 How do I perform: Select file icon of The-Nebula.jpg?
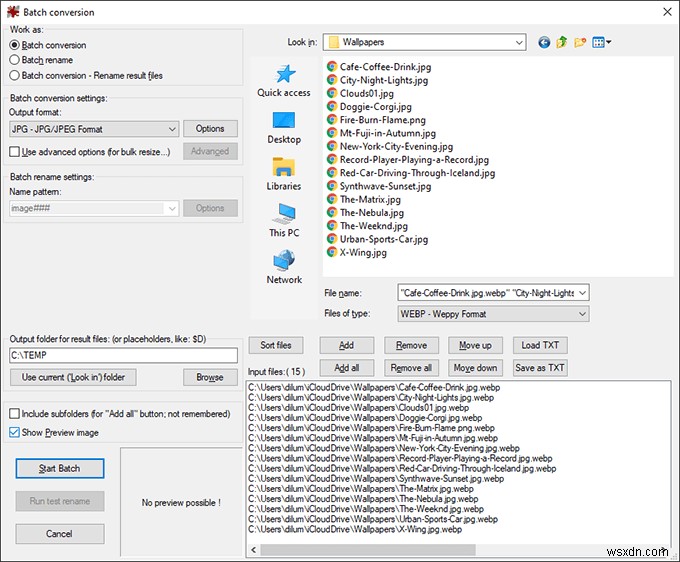332,212
